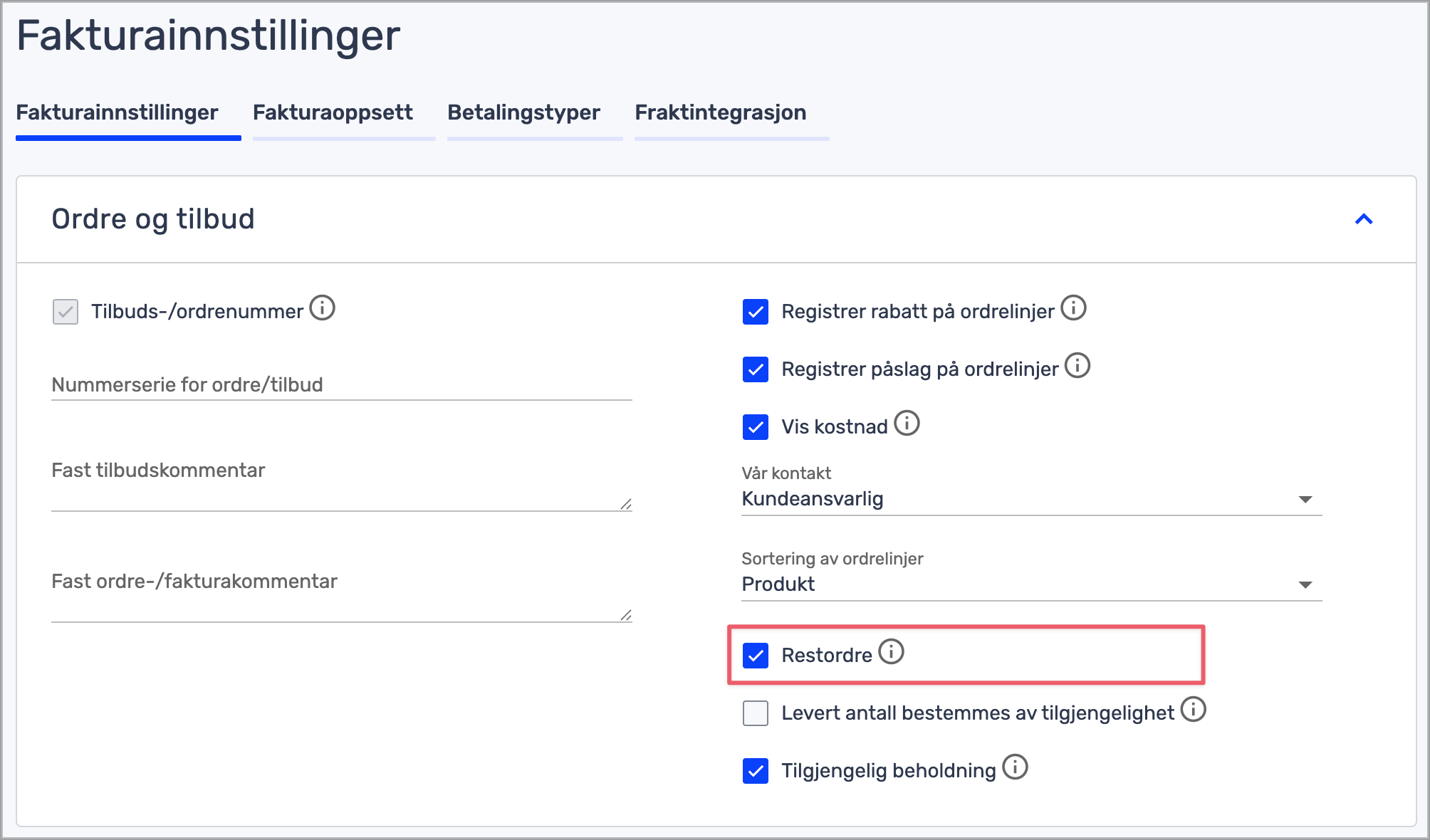
Task: Show info for Levert antall bestemmes av tilgjengelighet
Action: coord(1193,710)
